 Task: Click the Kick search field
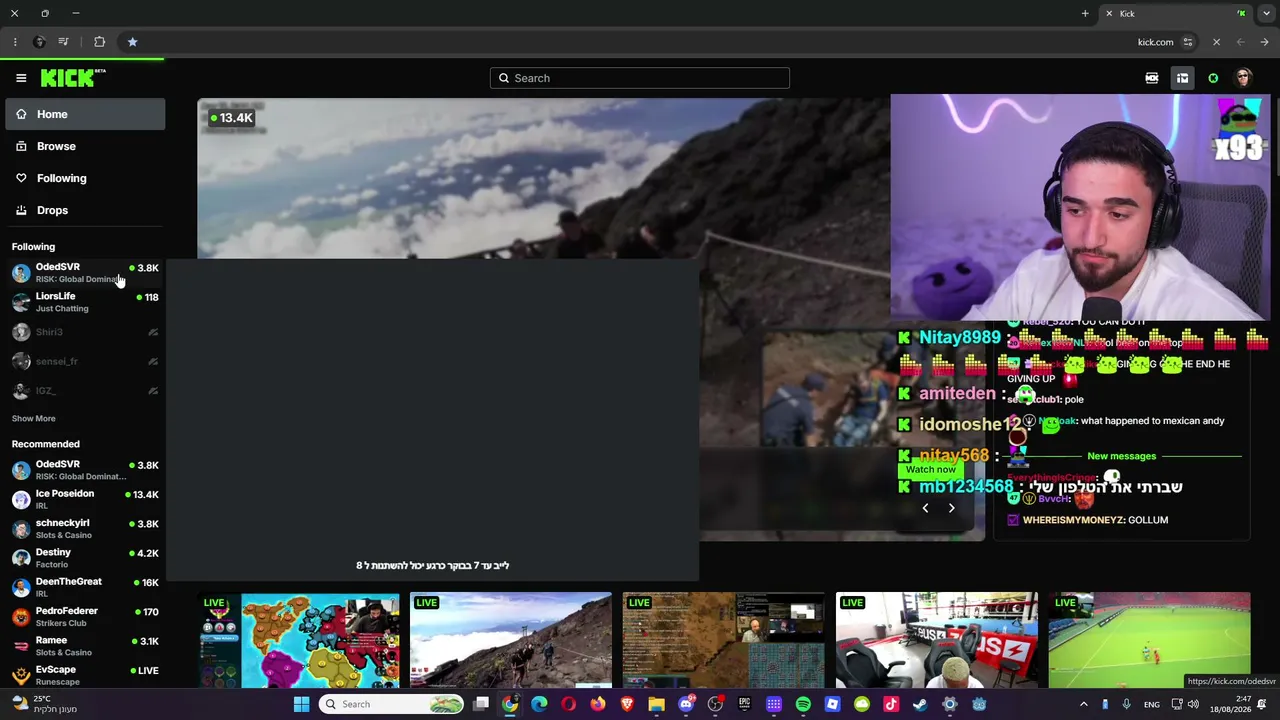pos(640,78)
